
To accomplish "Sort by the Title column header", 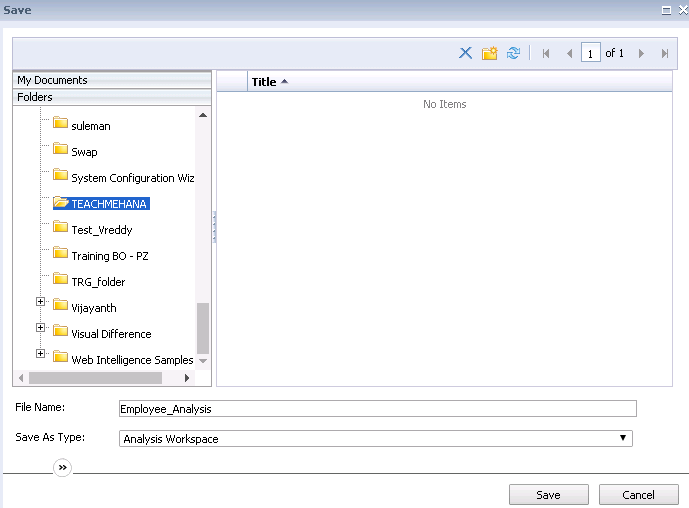I will click(x=264, y=82).
